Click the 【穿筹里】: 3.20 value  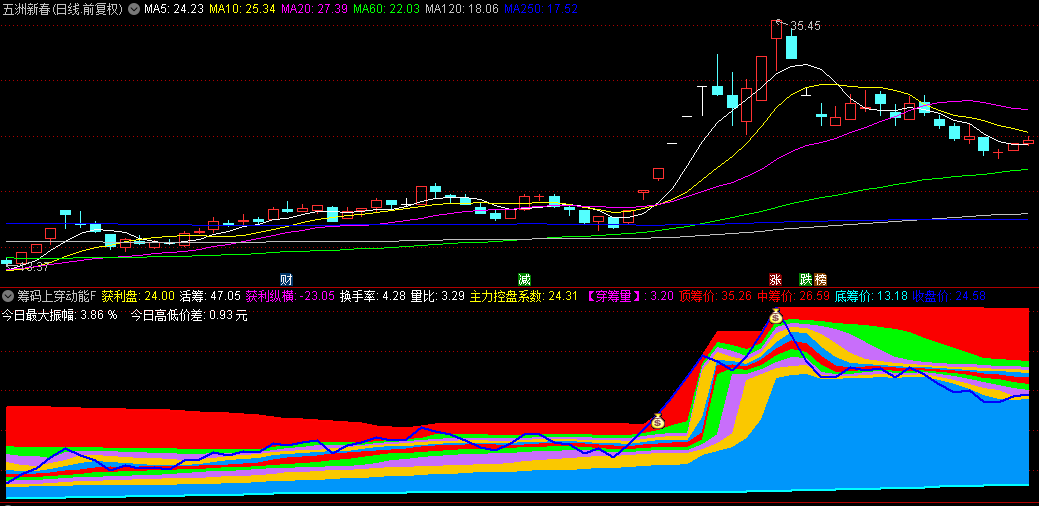(628, 295)
